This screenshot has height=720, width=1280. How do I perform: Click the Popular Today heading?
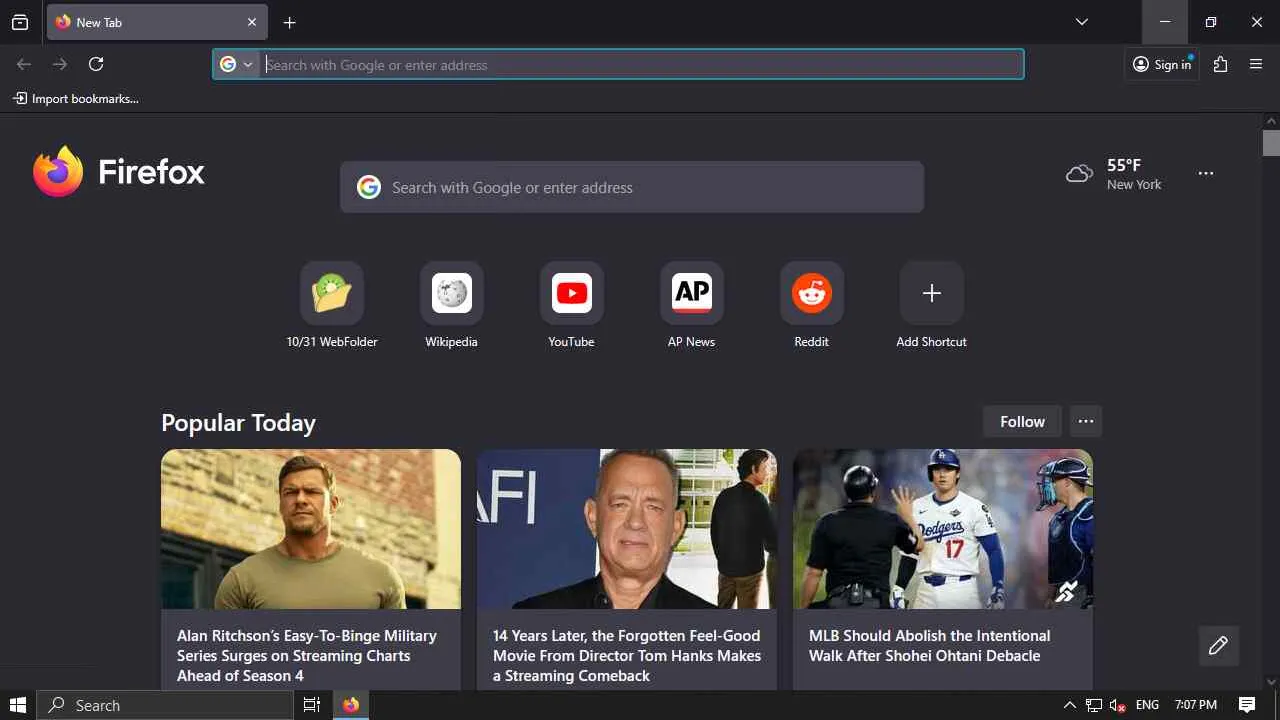(238, 423)
